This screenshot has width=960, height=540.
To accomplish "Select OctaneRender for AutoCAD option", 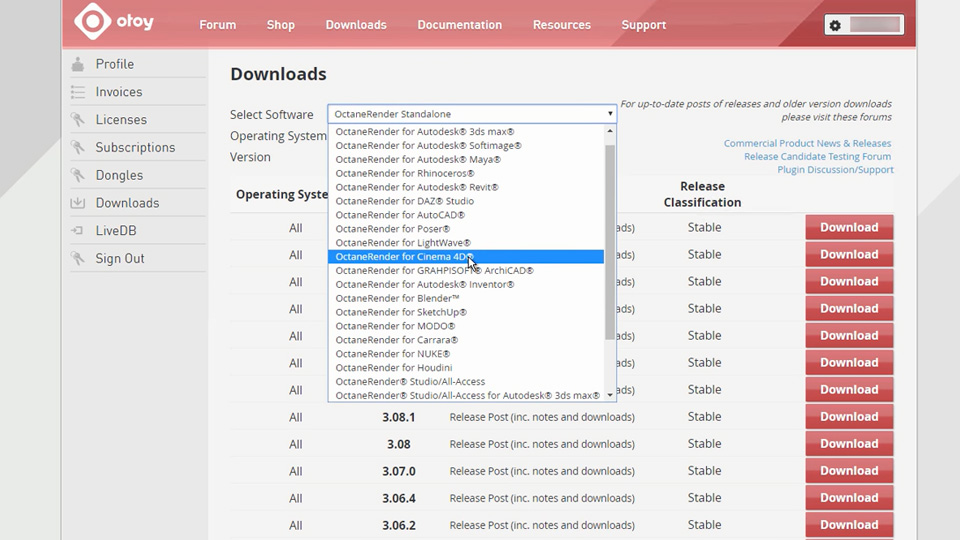I will (466, 215).
